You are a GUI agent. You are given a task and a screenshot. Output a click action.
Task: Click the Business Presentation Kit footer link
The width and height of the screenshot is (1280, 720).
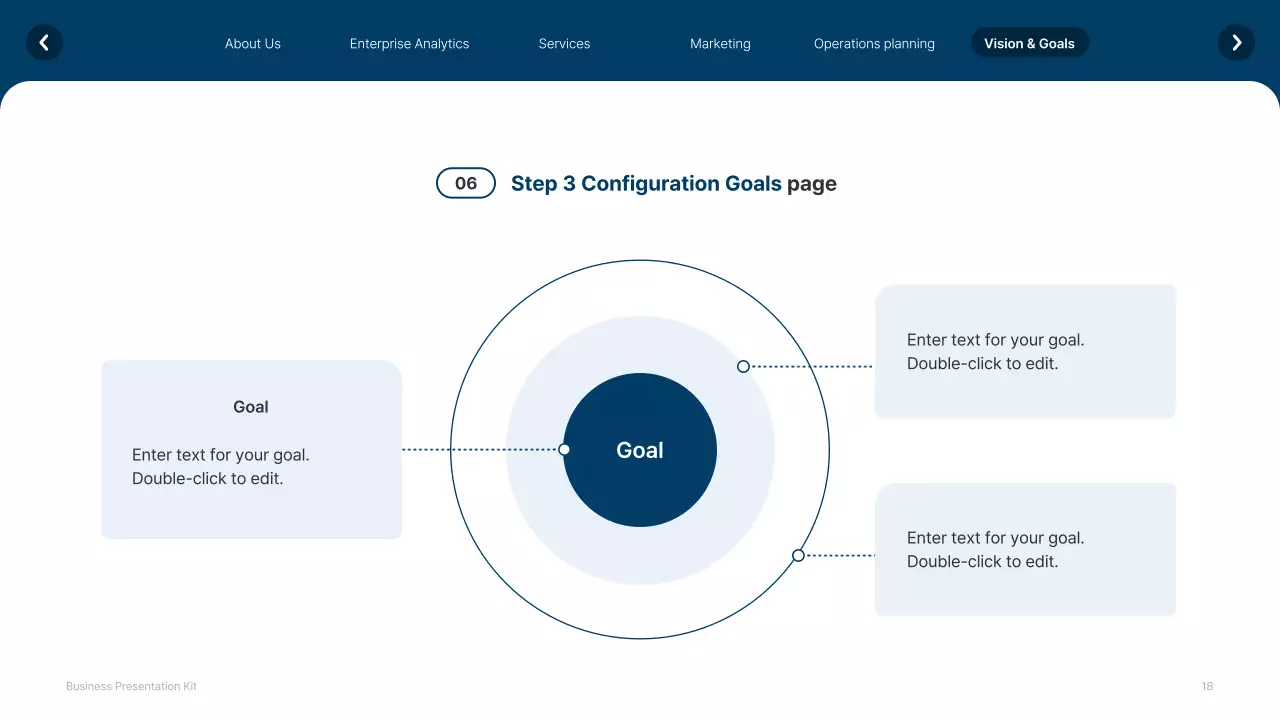click(x=131, y=686)
